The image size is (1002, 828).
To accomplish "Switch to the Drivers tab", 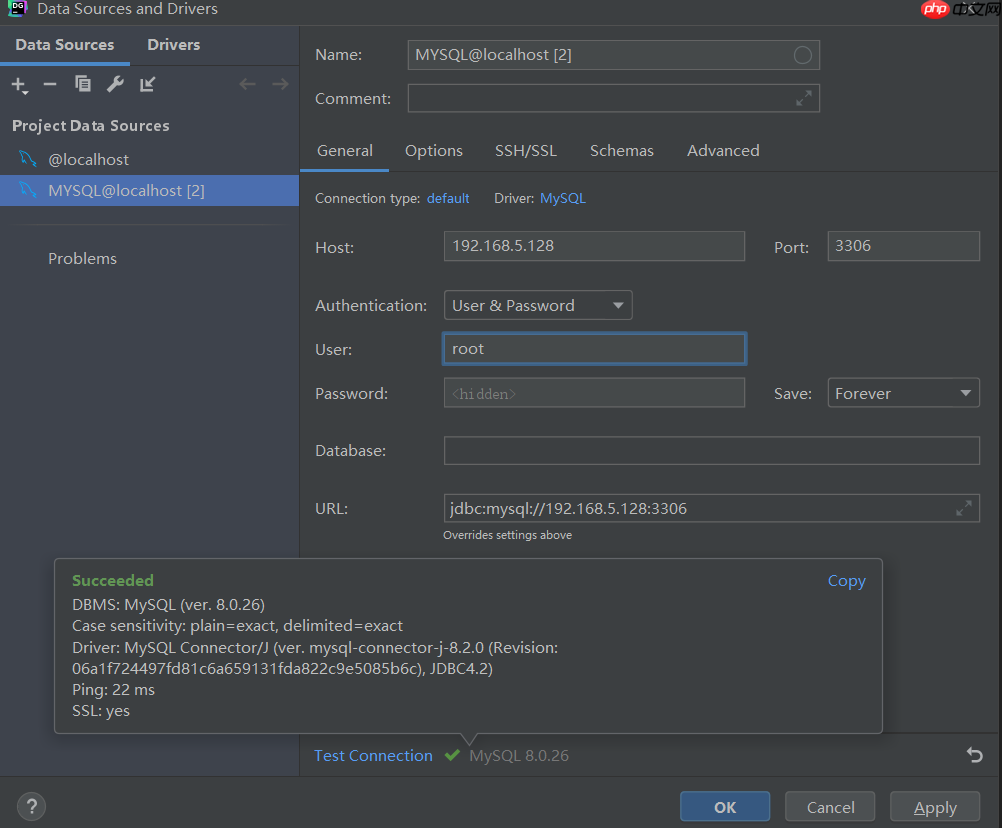I will click(173, 45).
